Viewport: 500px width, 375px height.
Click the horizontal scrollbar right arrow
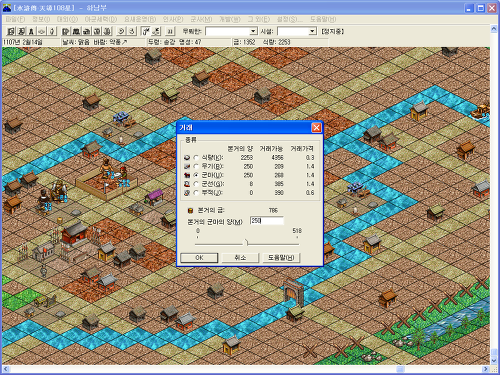pos(486,369)
